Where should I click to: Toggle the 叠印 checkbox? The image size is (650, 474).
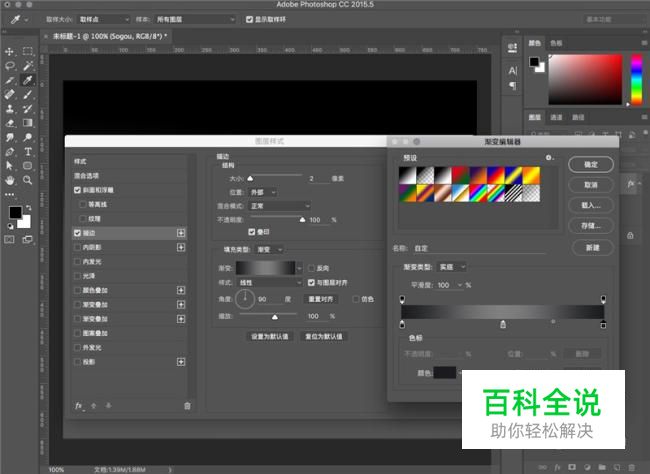[252, 232]
